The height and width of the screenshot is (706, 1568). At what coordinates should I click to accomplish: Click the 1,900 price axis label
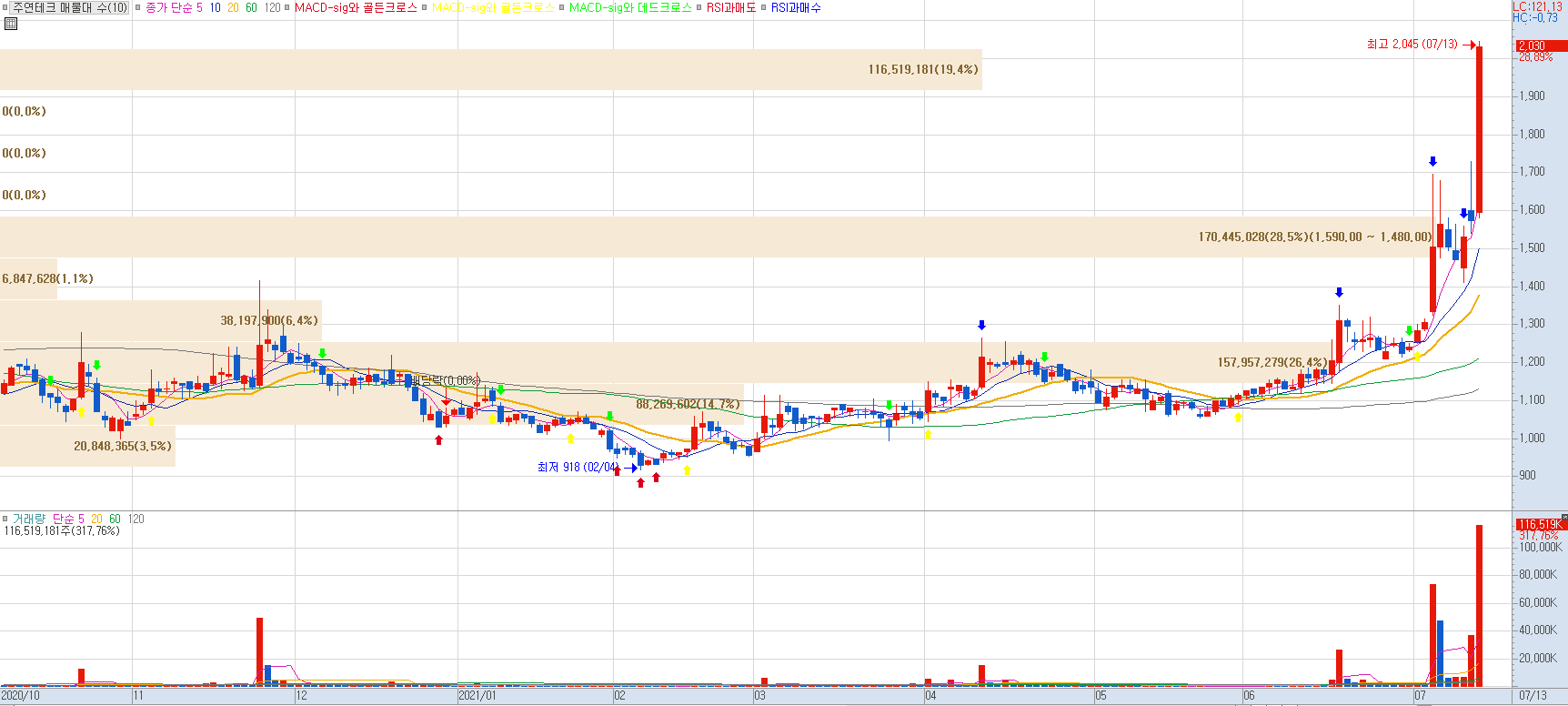(x=1531, y=96)
